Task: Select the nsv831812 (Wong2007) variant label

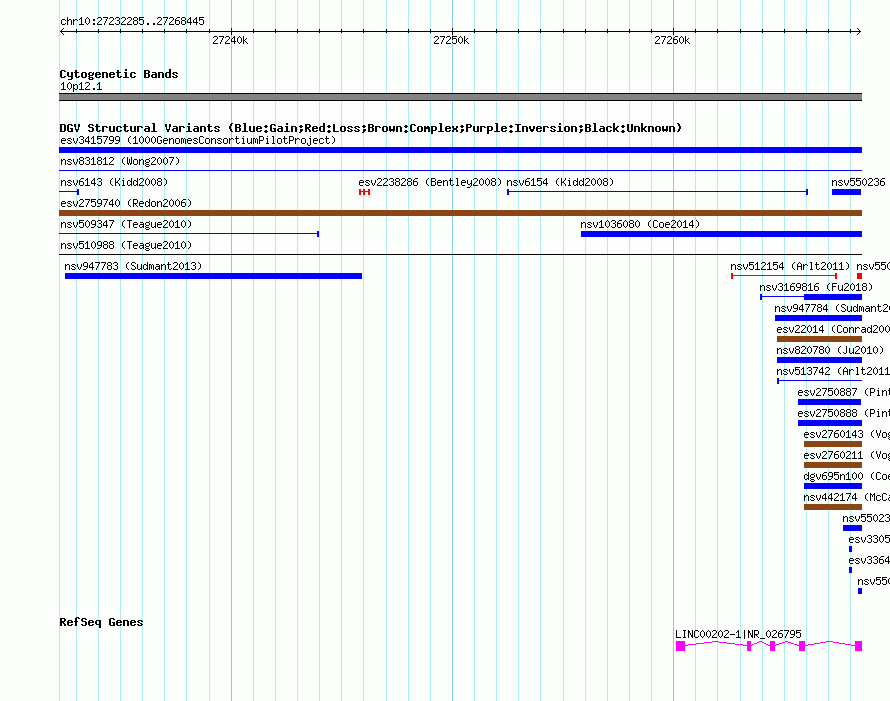Action: (x=120, y=161)
